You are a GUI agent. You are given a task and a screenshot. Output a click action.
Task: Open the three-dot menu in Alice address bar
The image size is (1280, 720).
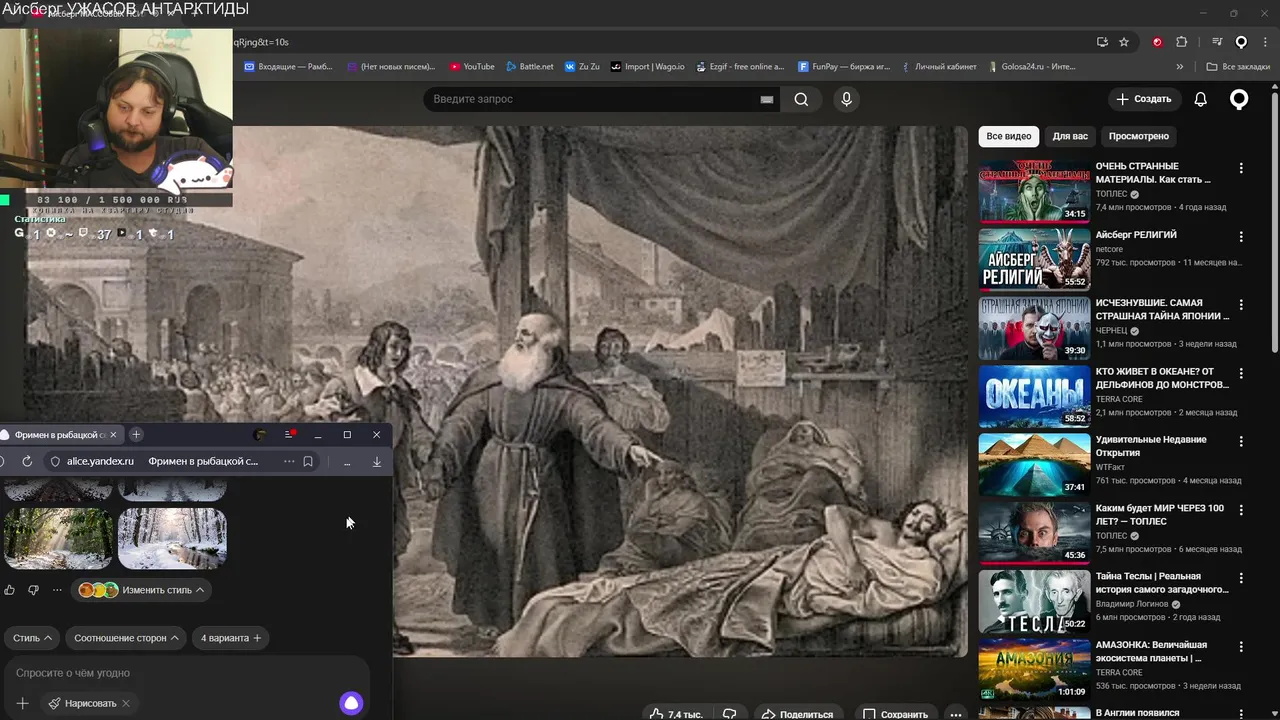[x=289, y=461]
